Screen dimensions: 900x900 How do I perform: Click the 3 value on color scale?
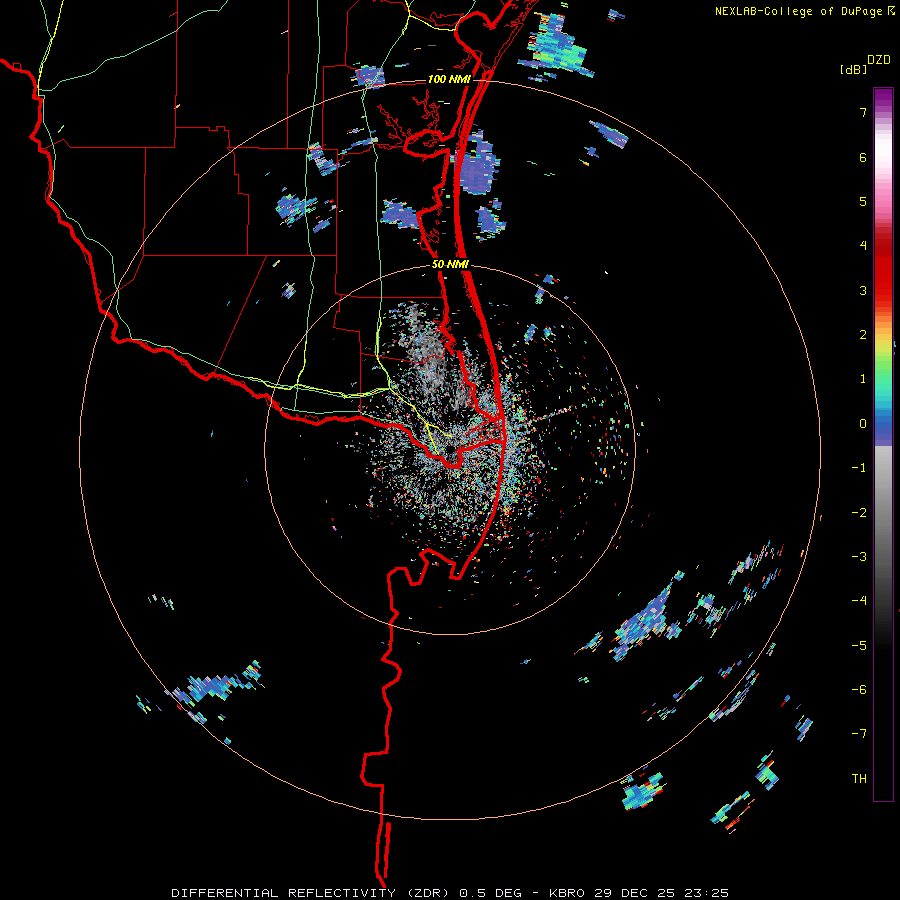pos(863,290)
